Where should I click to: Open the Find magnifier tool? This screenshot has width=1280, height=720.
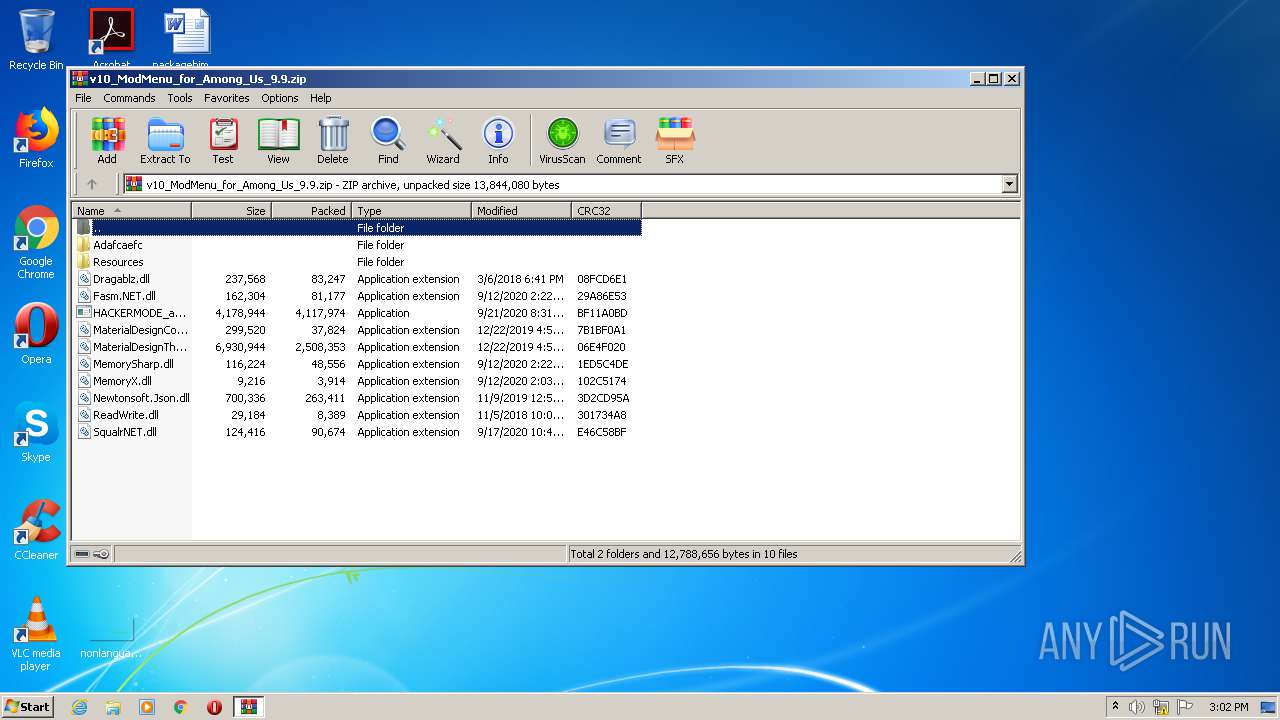click(388, 140)
